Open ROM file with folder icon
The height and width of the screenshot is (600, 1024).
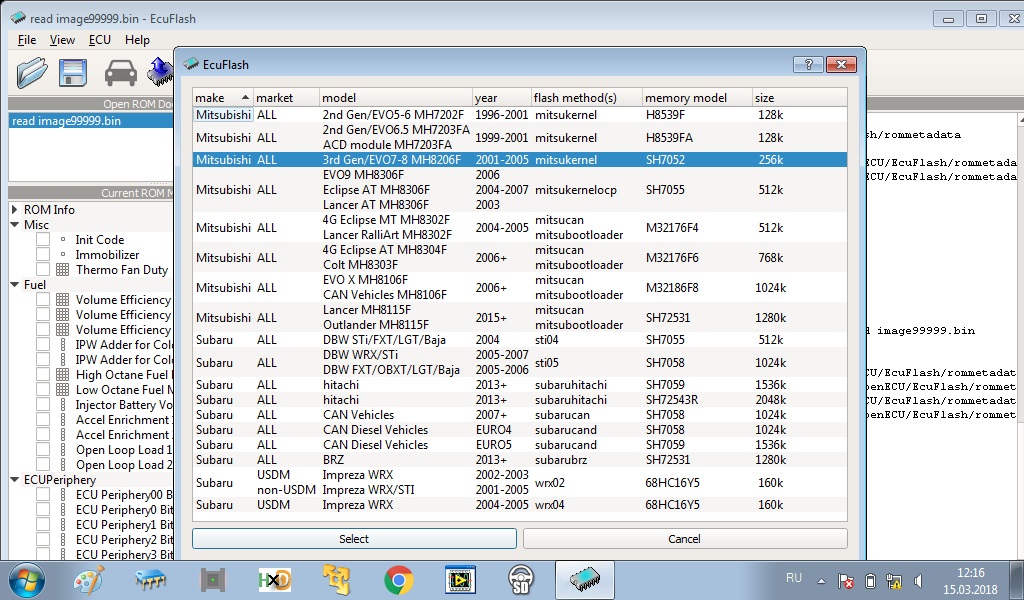(x=32, y=72)
